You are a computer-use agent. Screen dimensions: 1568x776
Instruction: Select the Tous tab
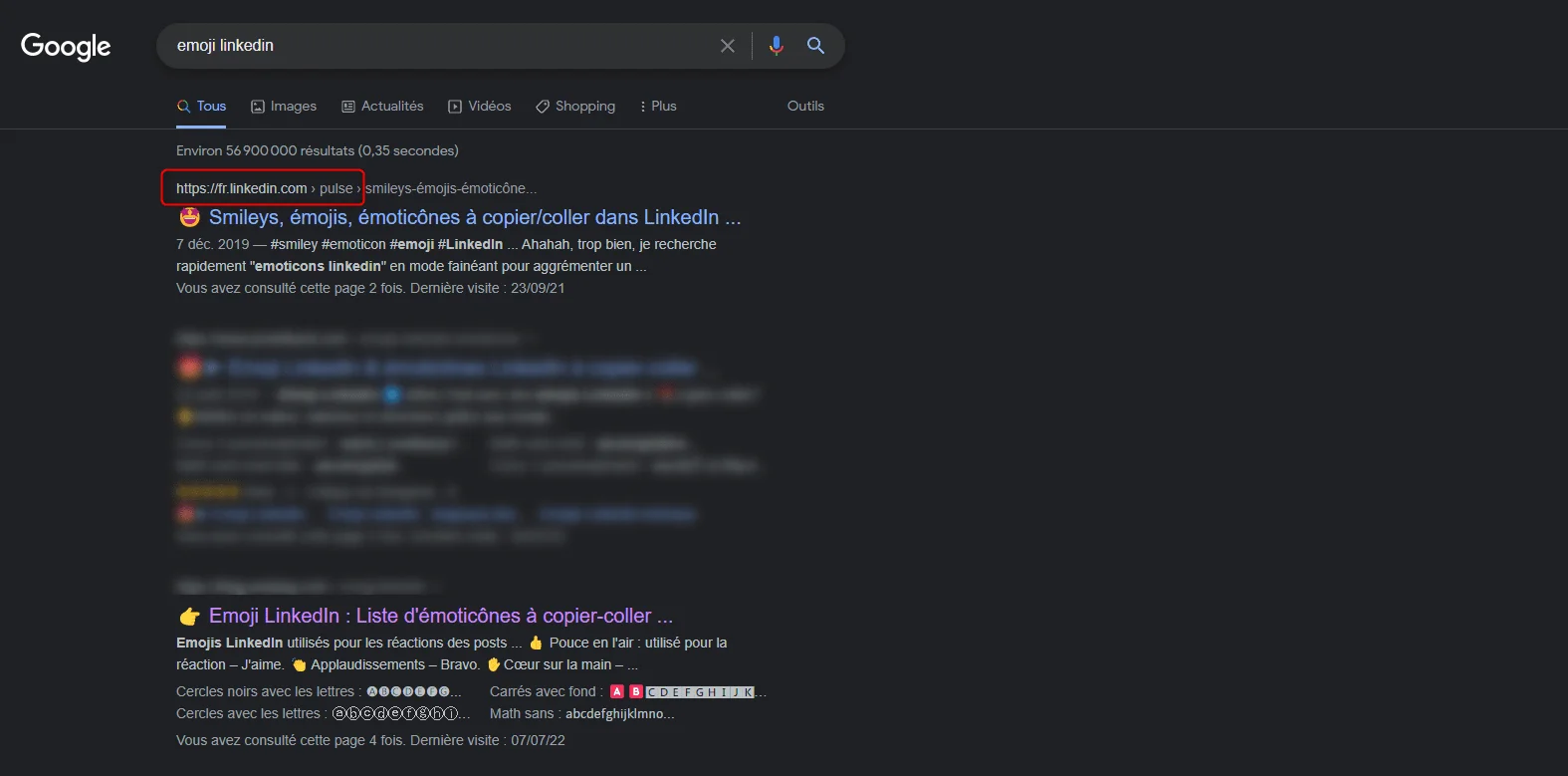click(x=201, y=107)
